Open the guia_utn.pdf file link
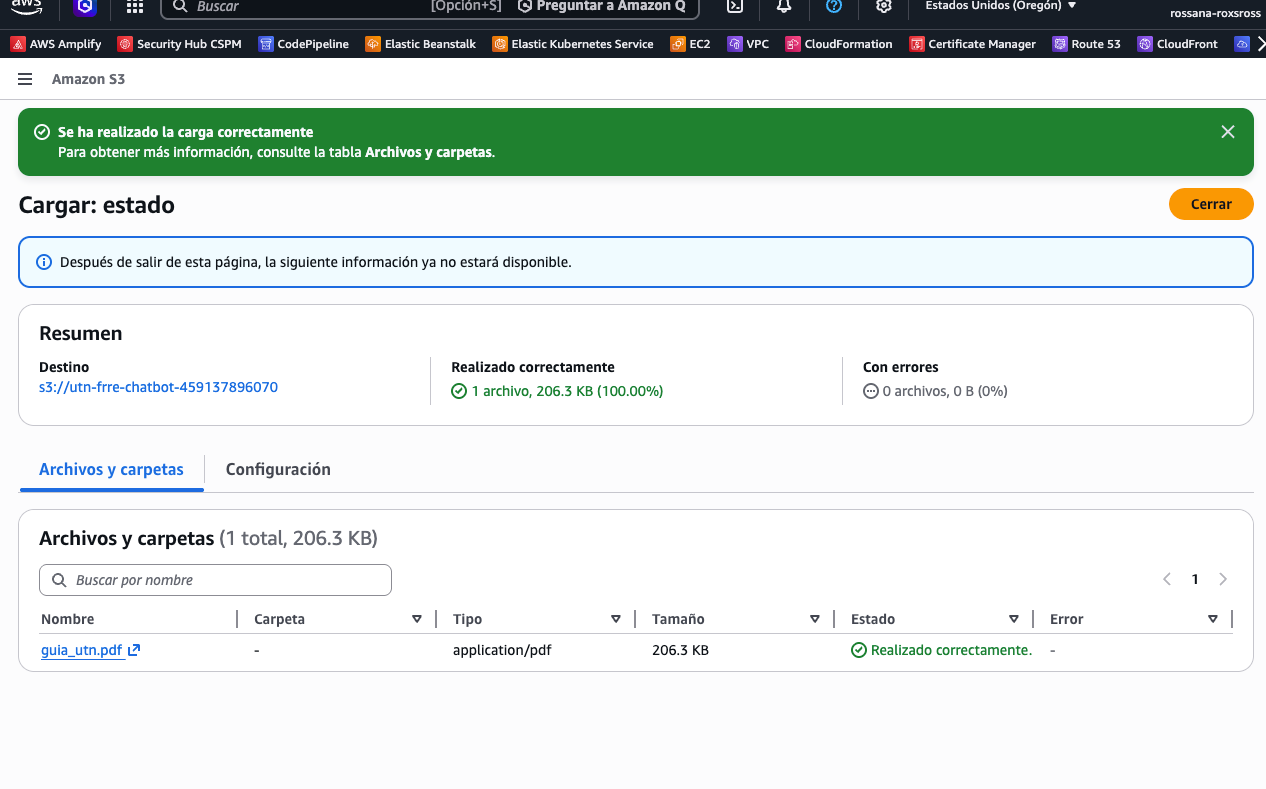Viewport: 1266px width, 789px height. coord(82,650)
